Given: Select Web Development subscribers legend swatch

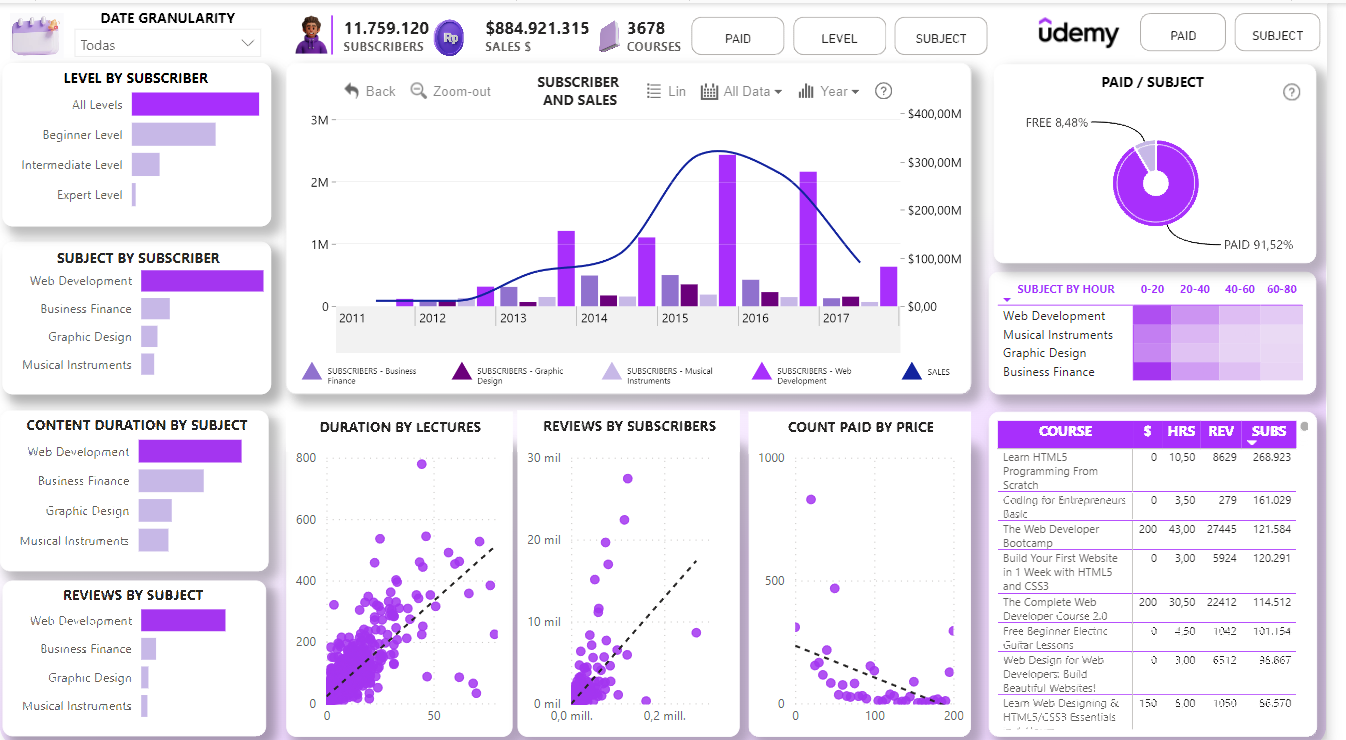Looking at the screenshot, I should tap(761, 372).
